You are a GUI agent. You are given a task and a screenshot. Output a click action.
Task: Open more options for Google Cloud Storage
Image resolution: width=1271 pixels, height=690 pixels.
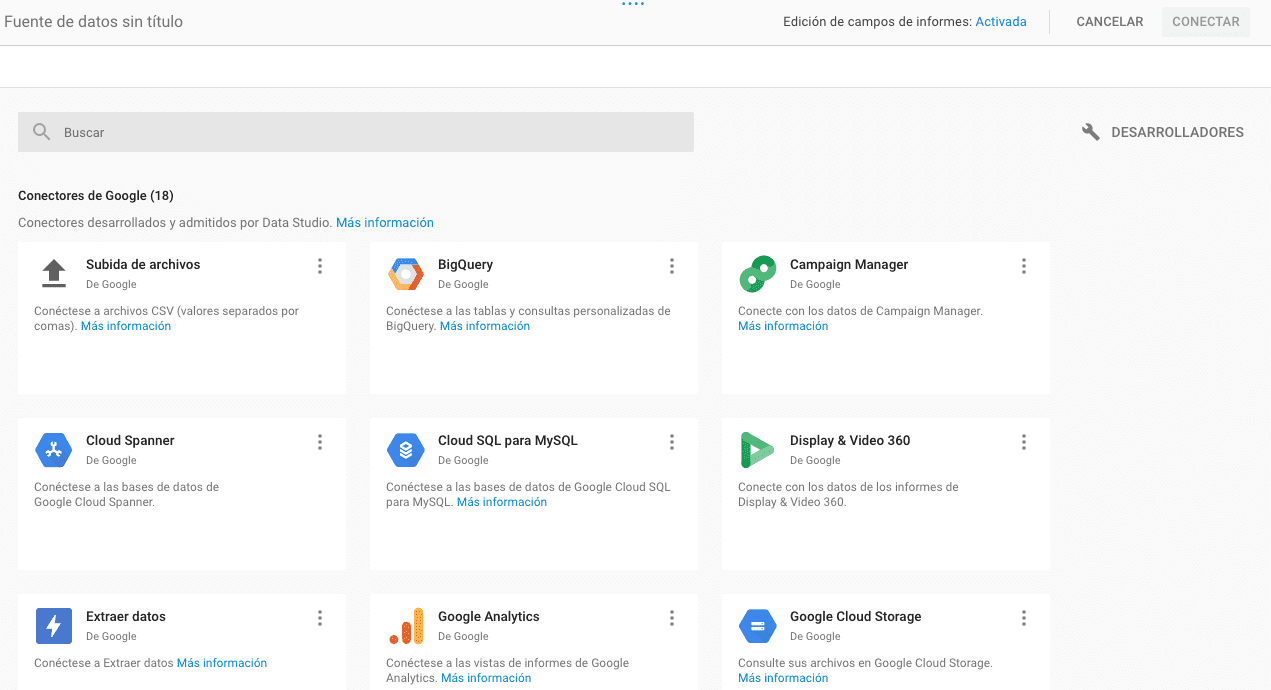click(1024, 618)
